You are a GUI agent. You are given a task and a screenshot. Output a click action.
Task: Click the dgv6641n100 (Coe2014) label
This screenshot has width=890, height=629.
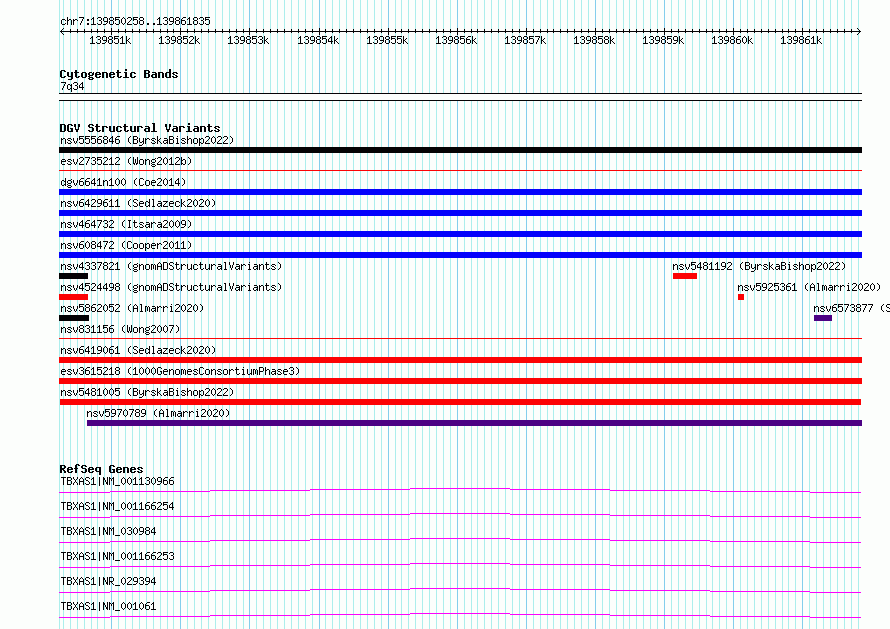123,182
